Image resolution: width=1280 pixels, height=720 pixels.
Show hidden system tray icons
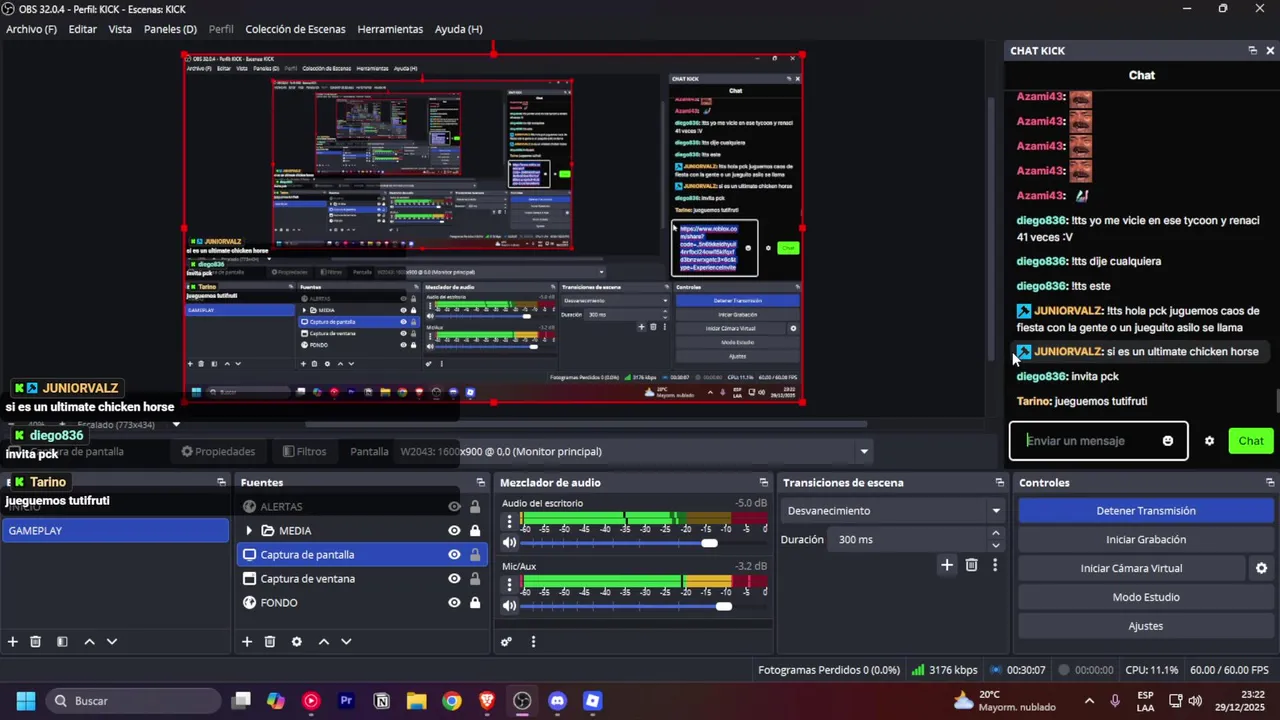point(1089,701)
